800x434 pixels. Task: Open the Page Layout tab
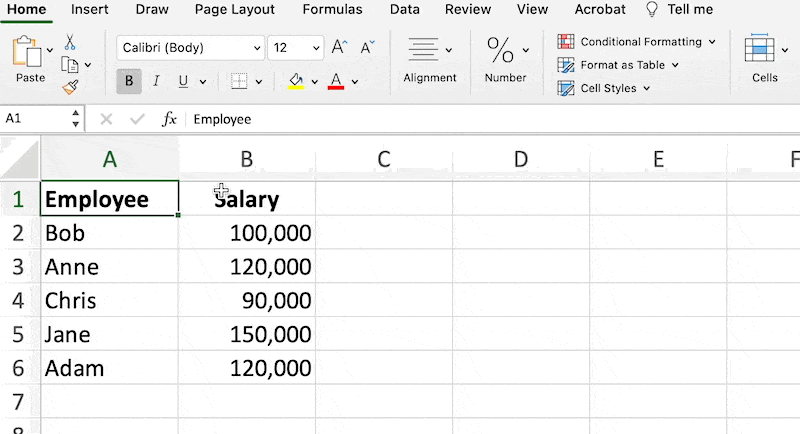[x=235, y=9]
